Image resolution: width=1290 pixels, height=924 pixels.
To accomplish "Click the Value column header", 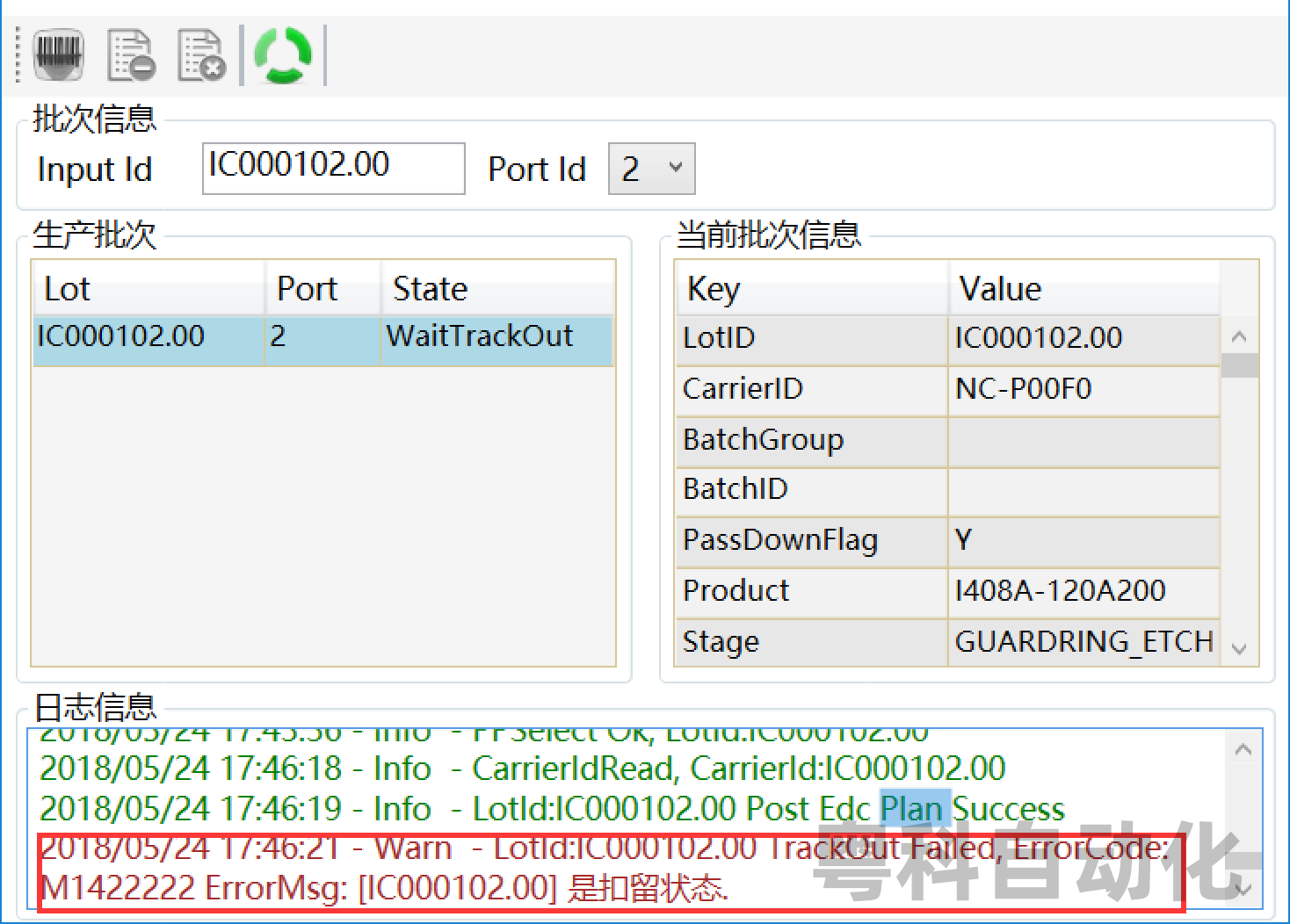I will [x=1083, y=289].
